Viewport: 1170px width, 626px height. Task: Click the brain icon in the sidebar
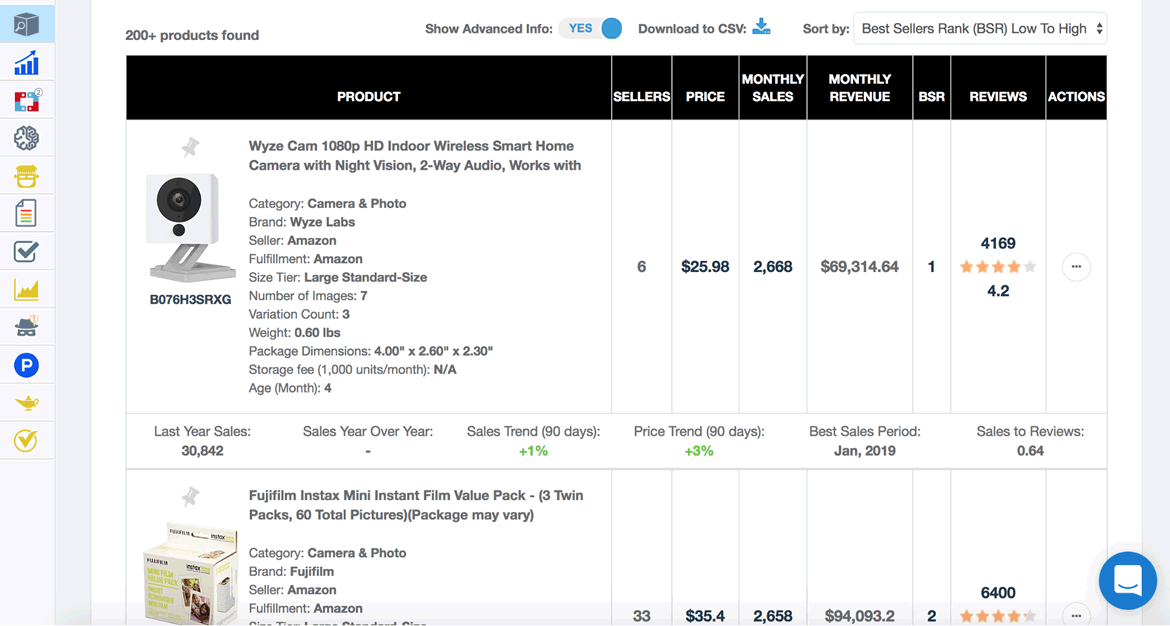[x=26, y=138]
